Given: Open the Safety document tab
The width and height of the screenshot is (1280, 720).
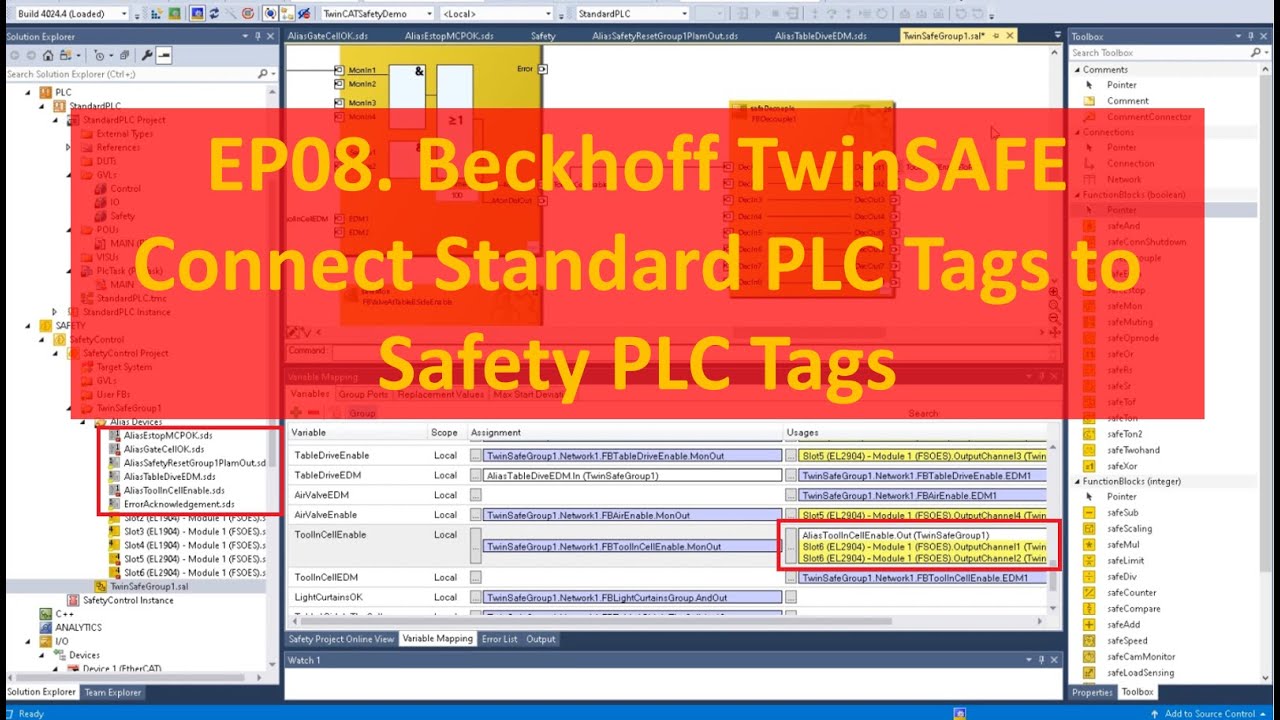Looking at the screenshot, I should [543, 36].
